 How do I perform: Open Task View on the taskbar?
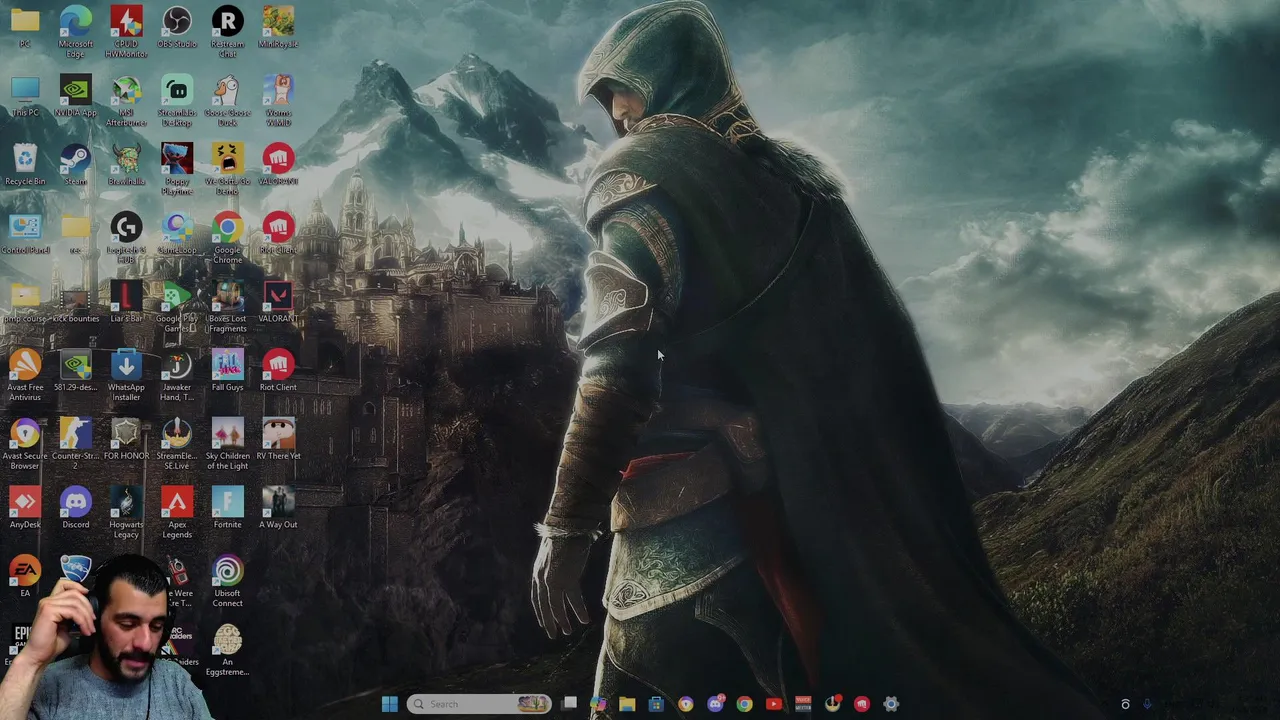click(569, 704)
